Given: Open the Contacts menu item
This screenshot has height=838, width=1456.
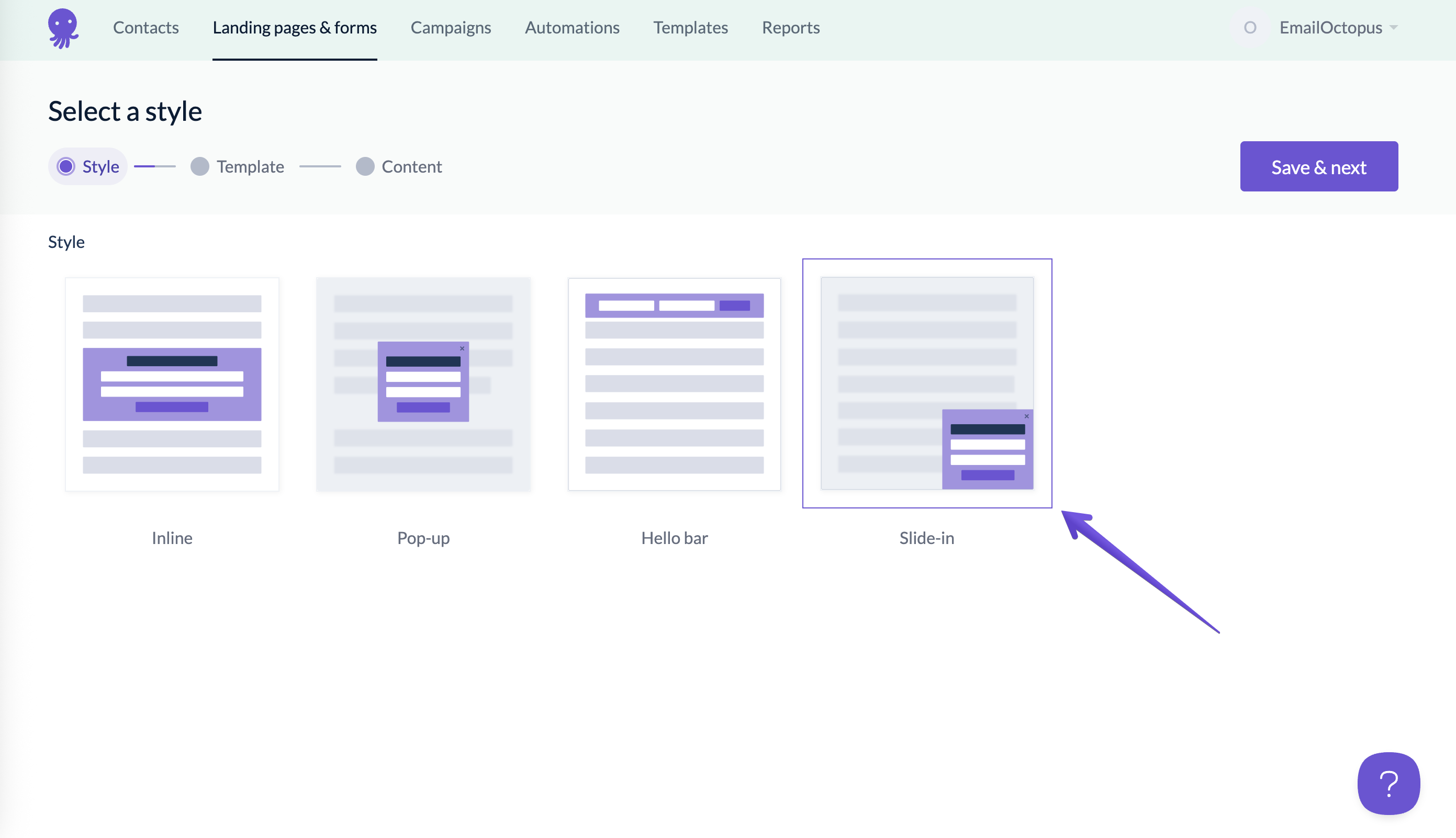Looking at the screenshot, I should [145, 28].
